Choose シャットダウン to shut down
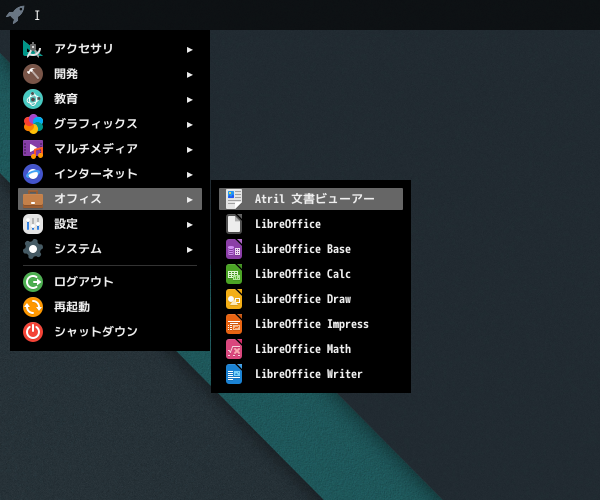600x500 pixels. (x=110, y=332)
